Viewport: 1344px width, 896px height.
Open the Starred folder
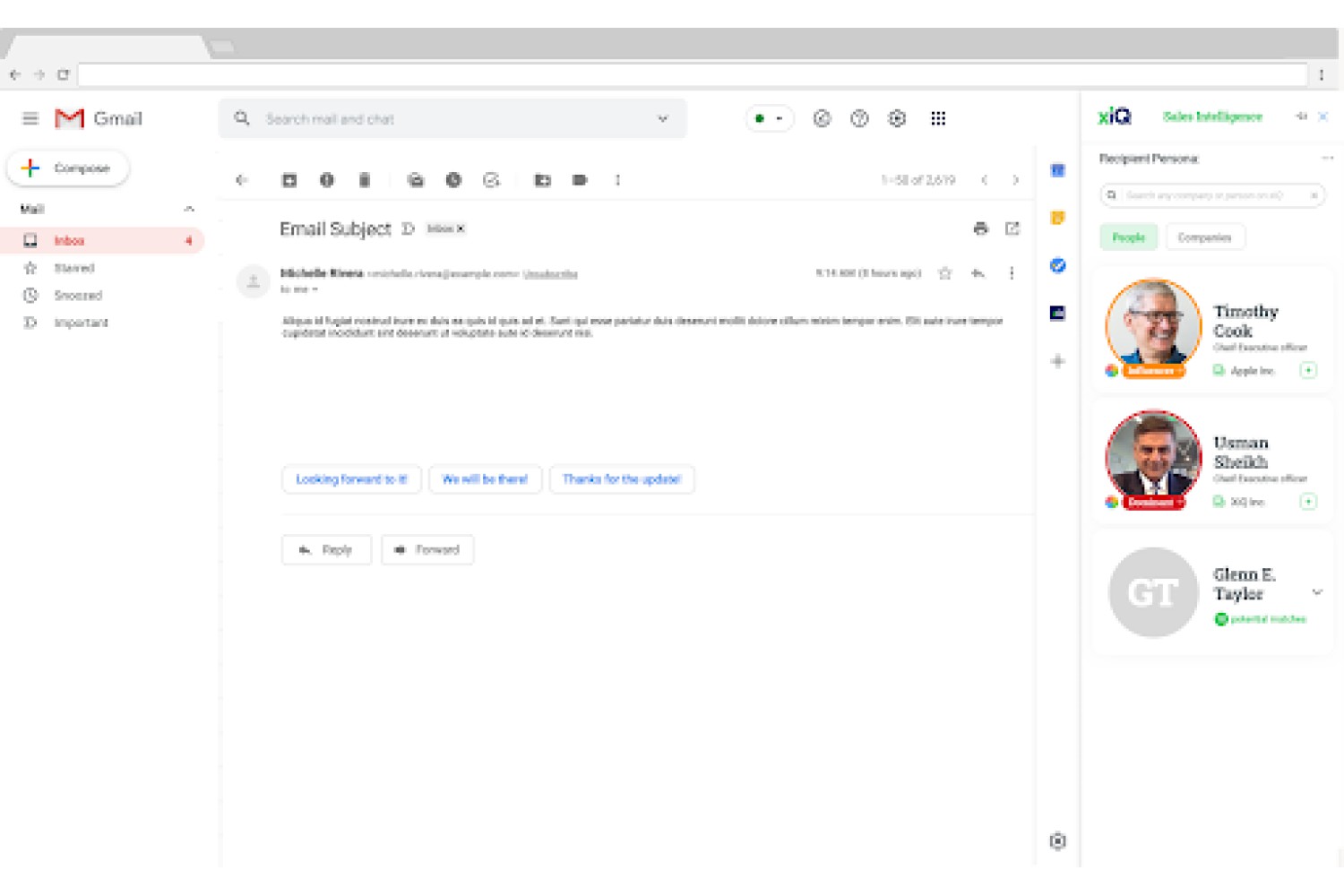coord(73,268)
